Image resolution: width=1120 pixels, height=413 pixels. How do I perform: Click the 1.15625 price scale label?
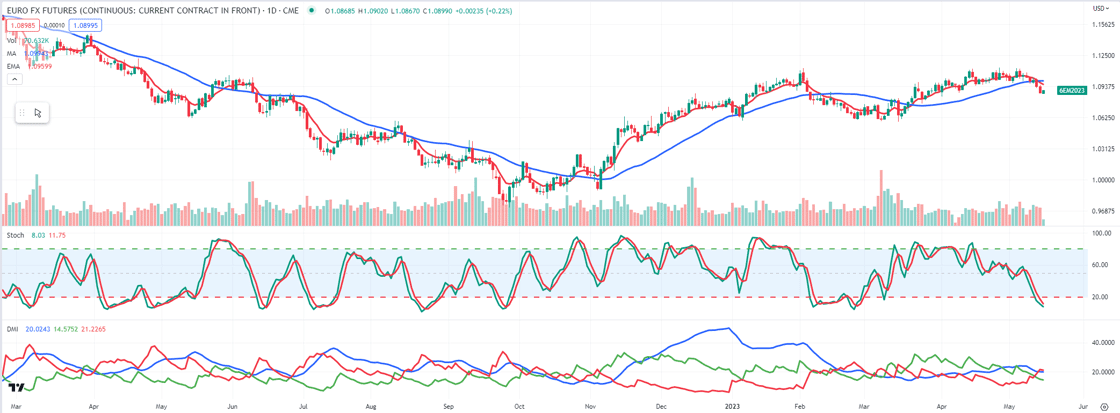(1103, 25)
